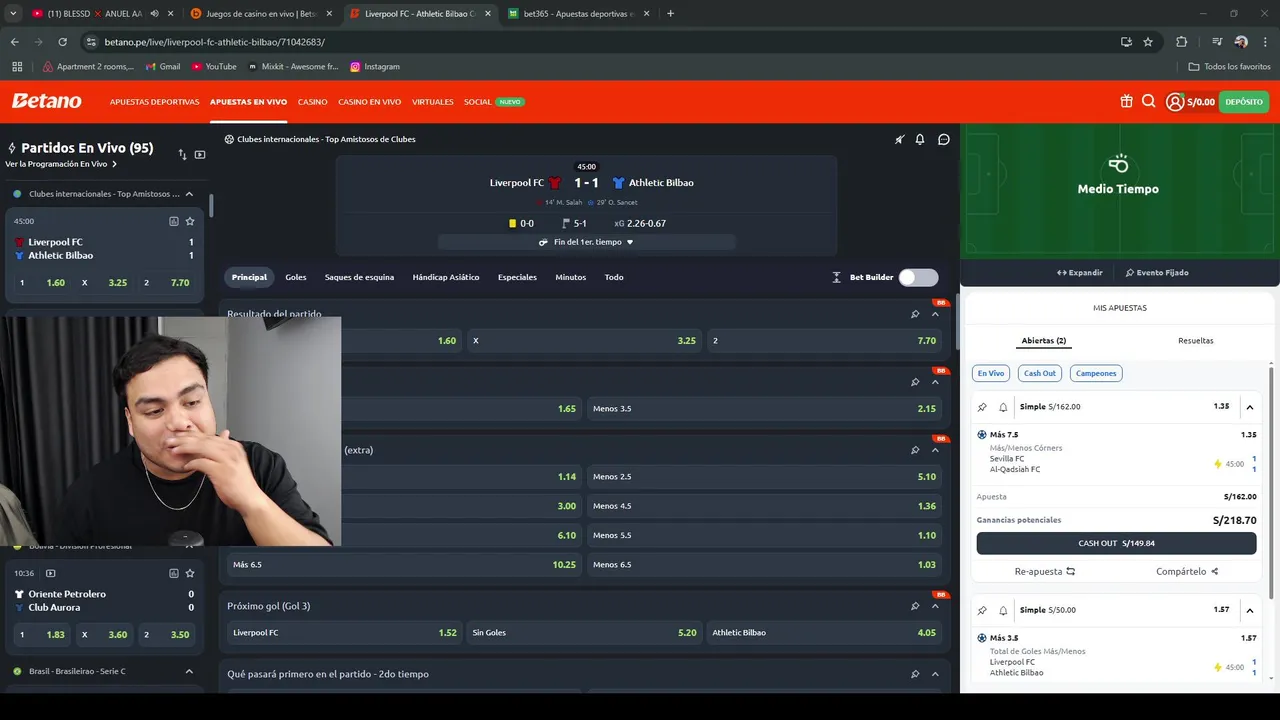Open the chat bubble icon in match header
The image size is (1280, 720).
943,139
